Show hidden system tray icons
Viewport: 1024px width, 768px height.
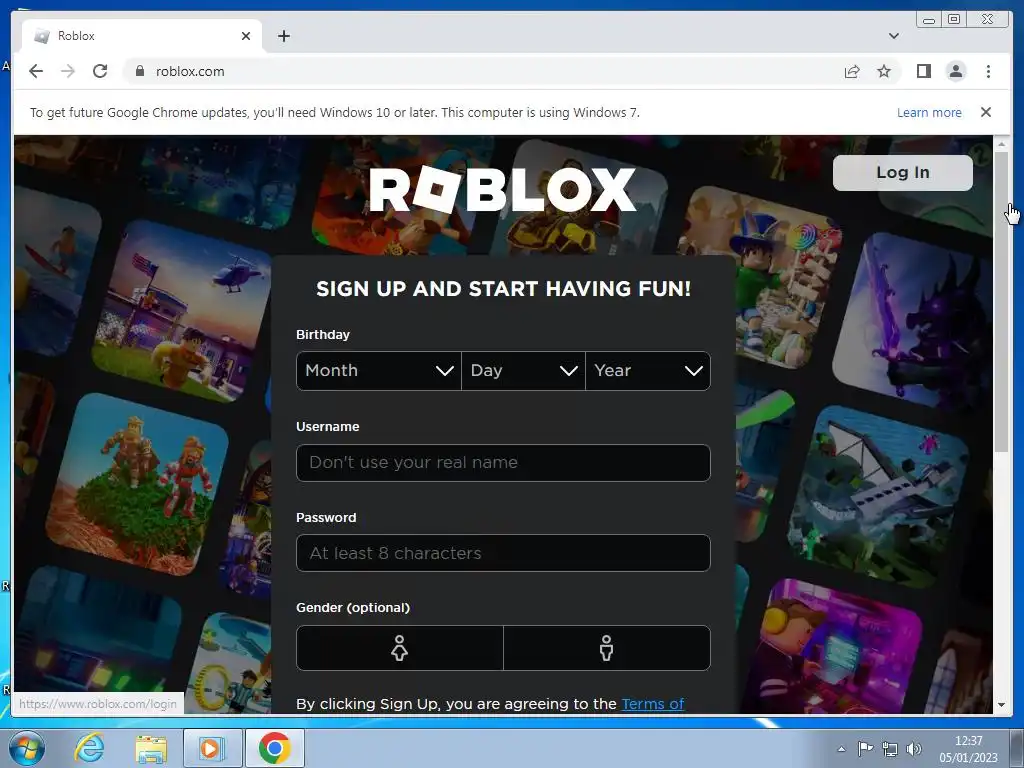(841, 748)
